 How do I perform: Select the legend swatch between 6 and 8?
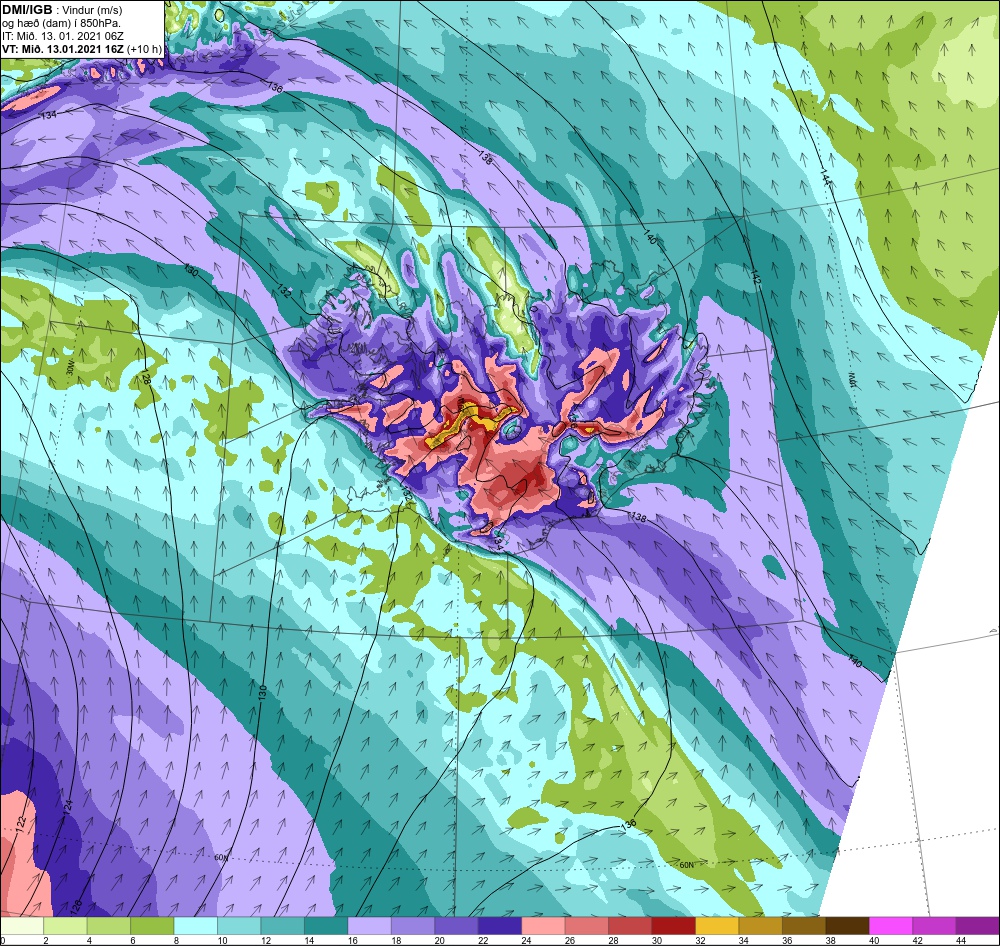[152, 926]
